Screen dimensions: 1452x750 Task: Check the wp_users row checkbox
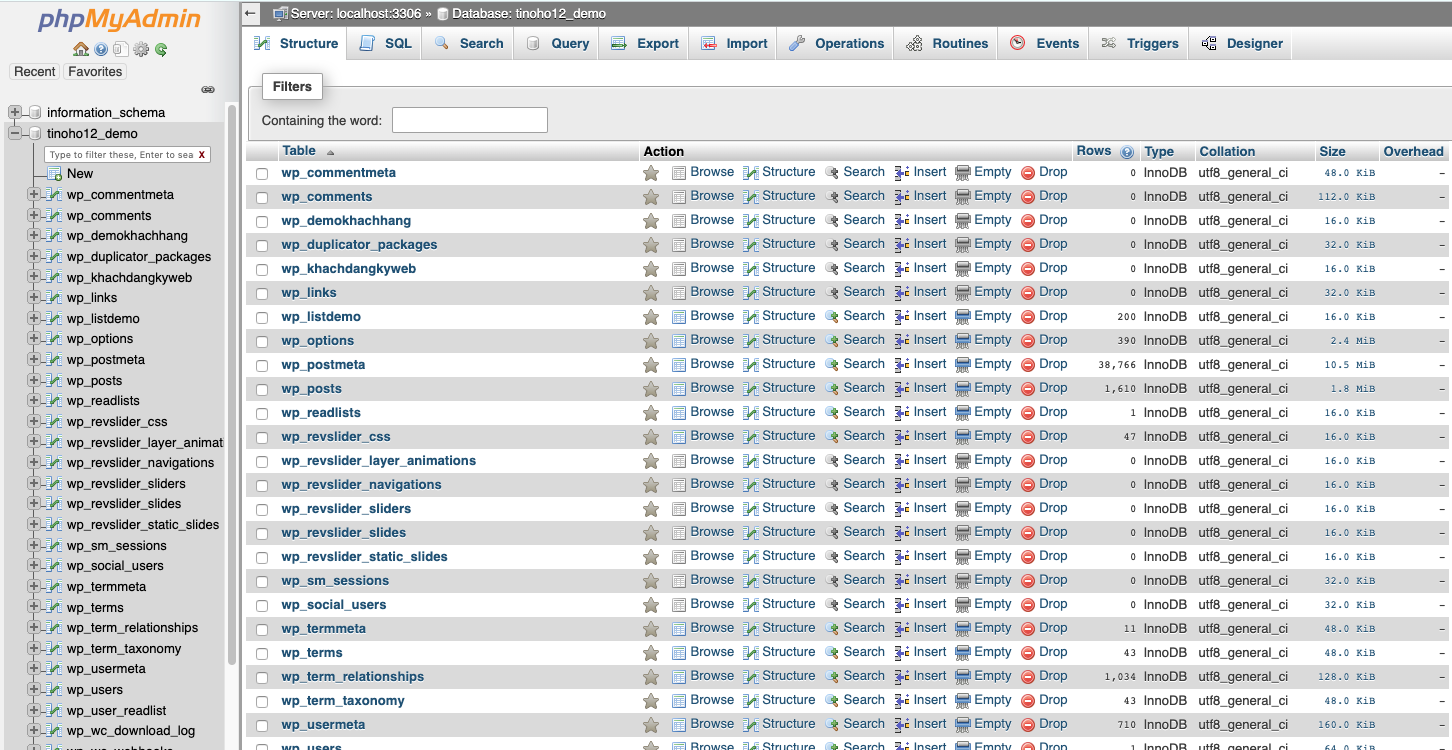pyautogui.click(x=261, y=746)
